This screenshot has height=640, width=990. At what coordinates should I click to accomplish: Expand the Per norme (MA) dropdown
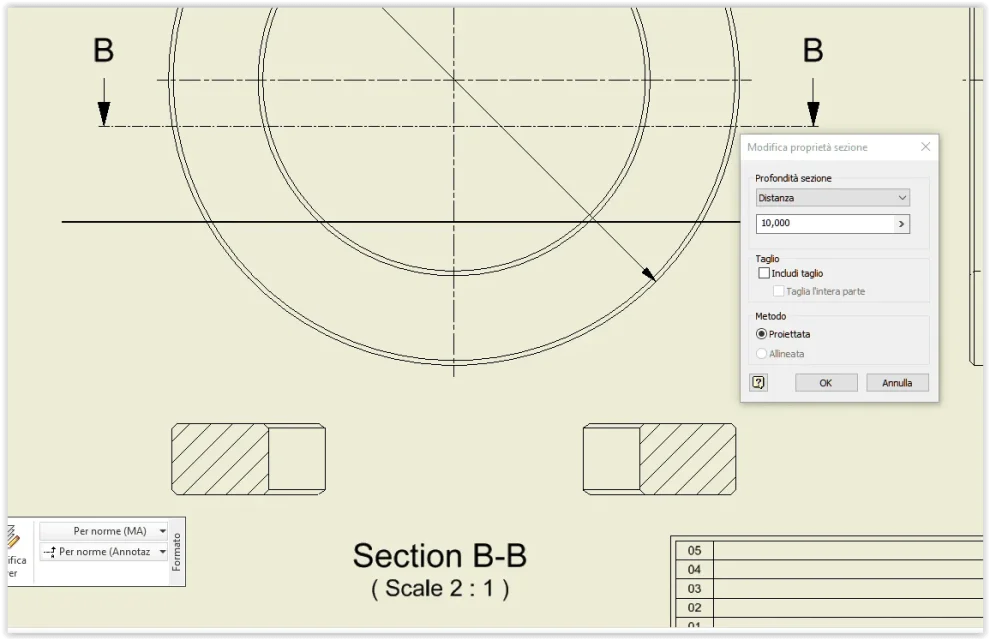pos(163,531)
